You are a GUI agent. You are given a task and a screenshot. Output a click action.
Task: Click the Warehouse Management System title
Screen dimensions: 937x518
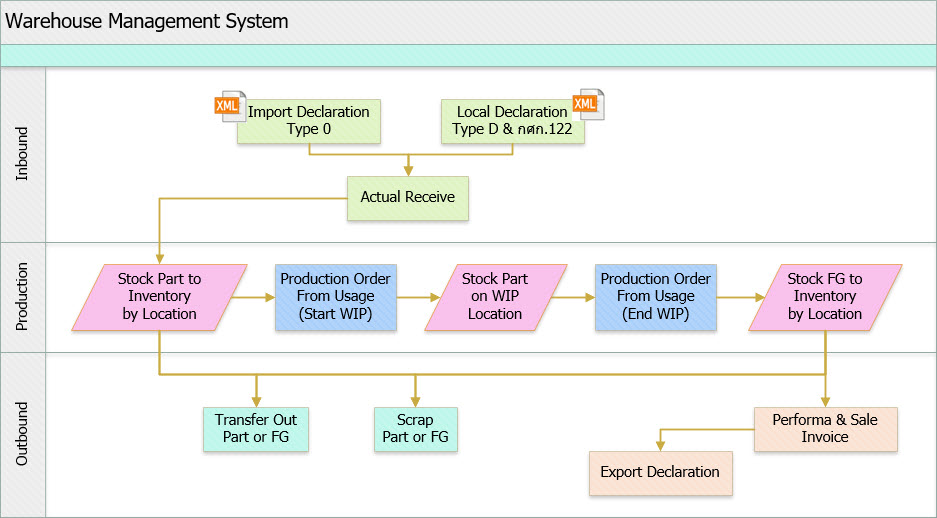147,21
